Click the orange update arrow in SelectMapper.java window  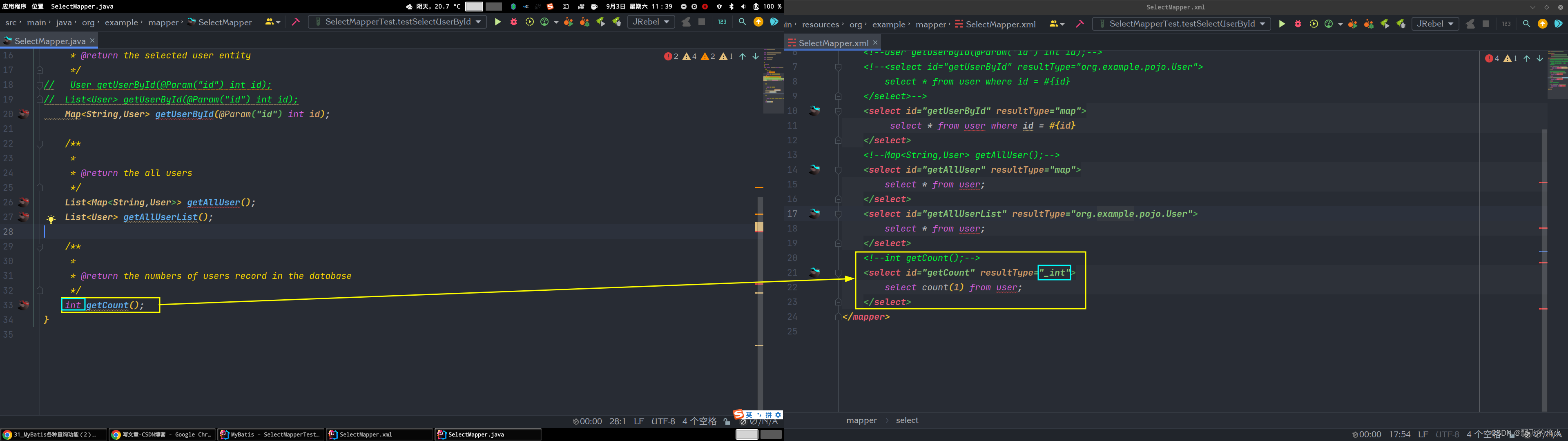click(758, 22)
